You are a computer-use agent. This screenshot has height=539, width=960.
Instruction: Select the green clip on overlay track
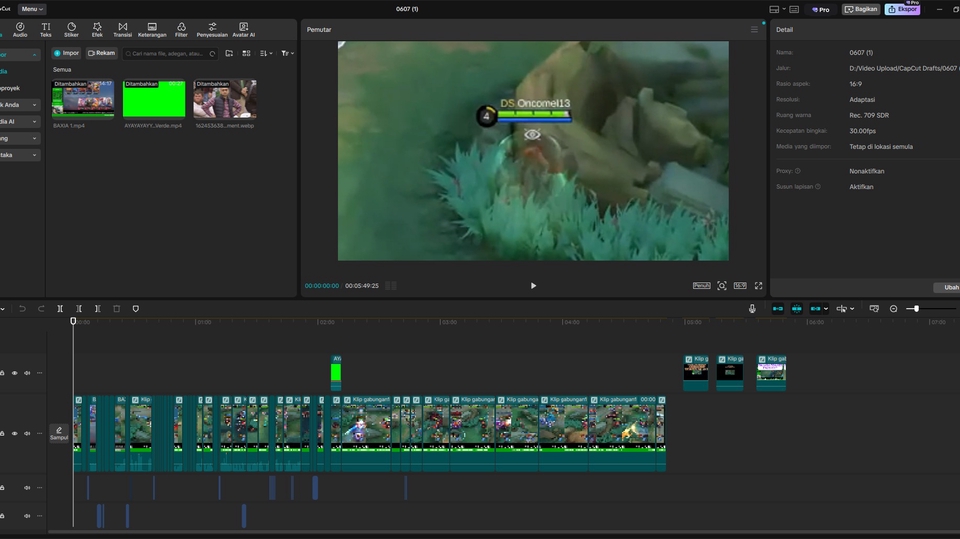click(x=336, y=372)
